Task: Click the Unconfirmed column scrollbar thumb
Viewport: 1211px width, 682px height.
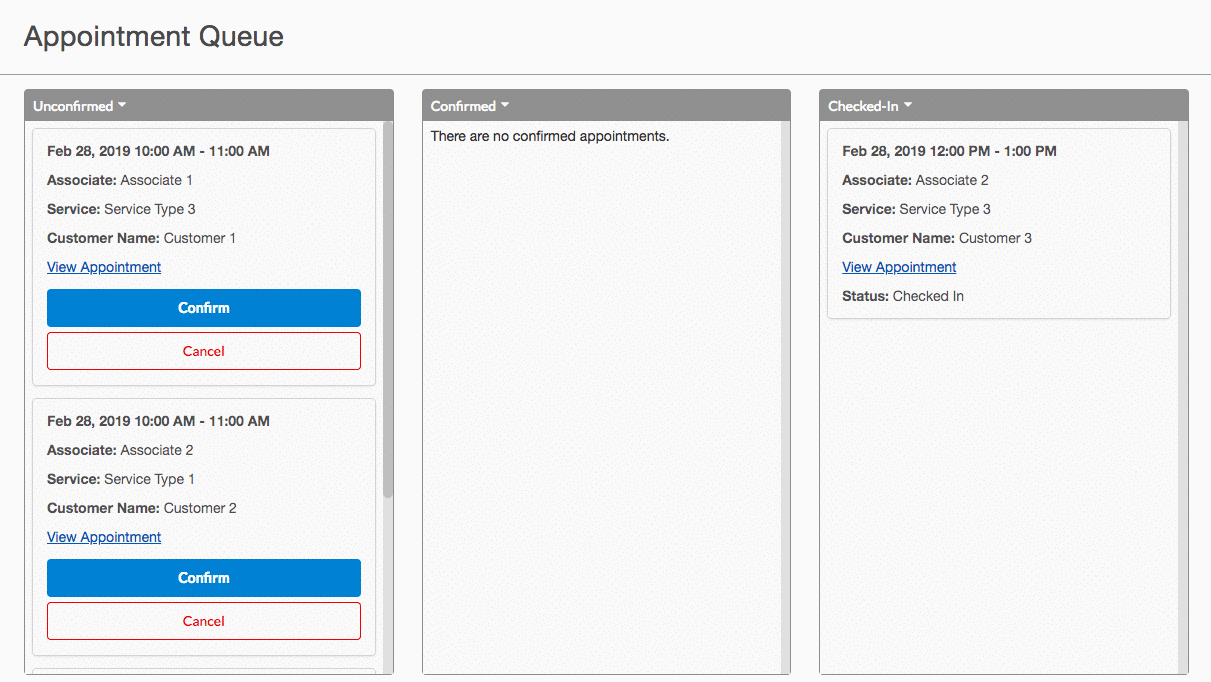Action: coord(388,310)
